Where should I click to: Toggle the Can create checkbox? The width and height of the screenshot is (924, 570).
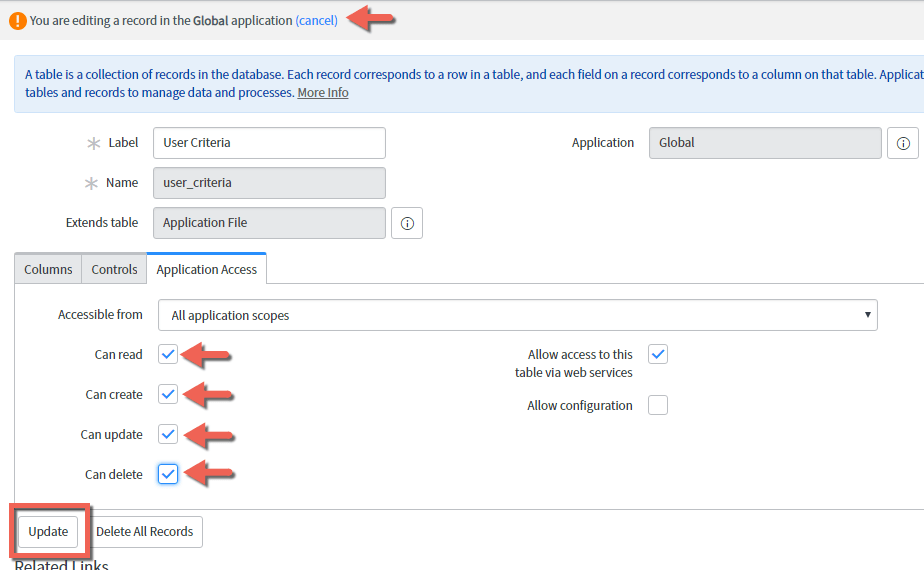pos(168,394)
